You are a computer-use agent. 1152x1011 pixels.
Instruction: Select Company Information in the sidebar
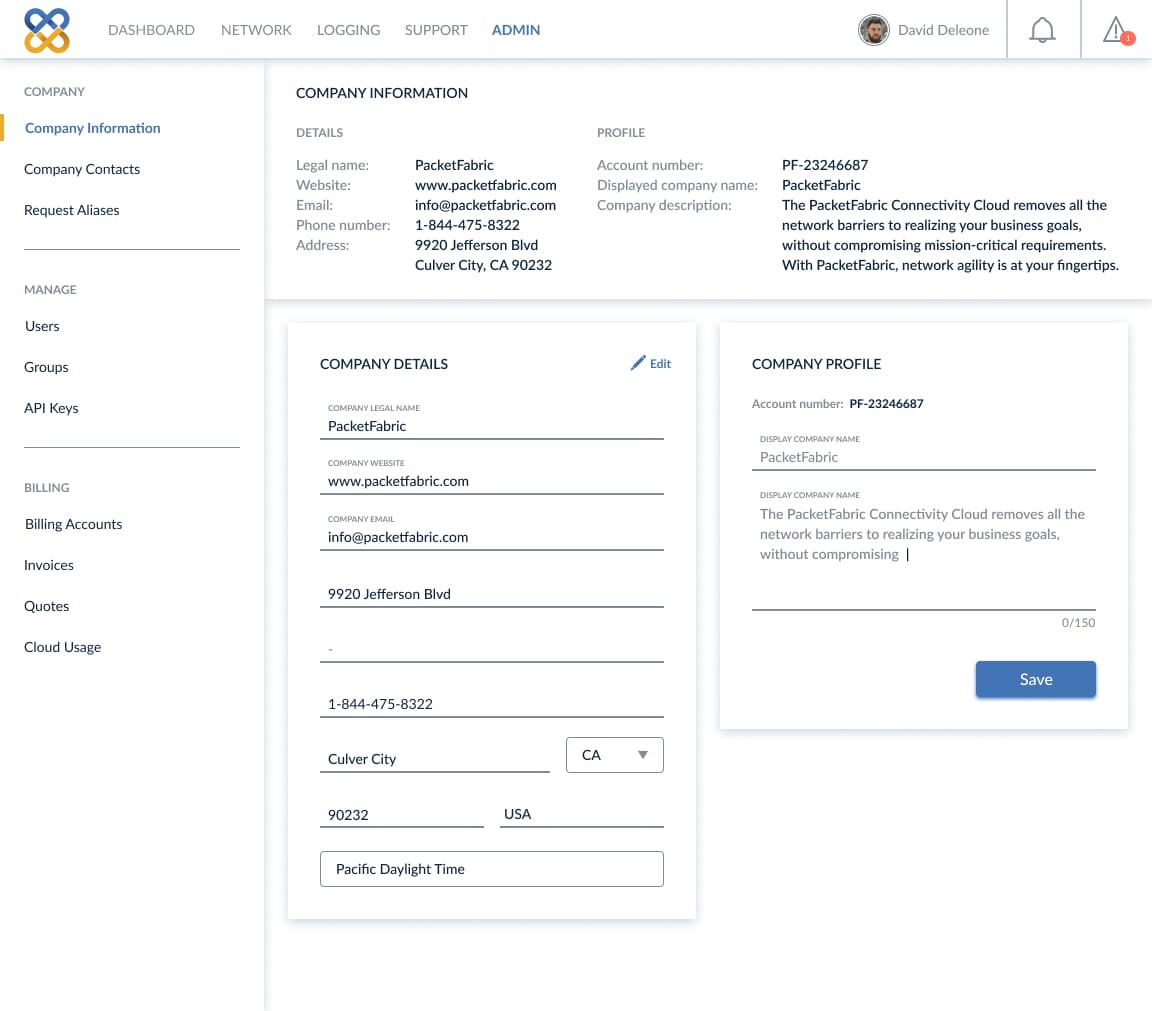[x=93, y=128]
